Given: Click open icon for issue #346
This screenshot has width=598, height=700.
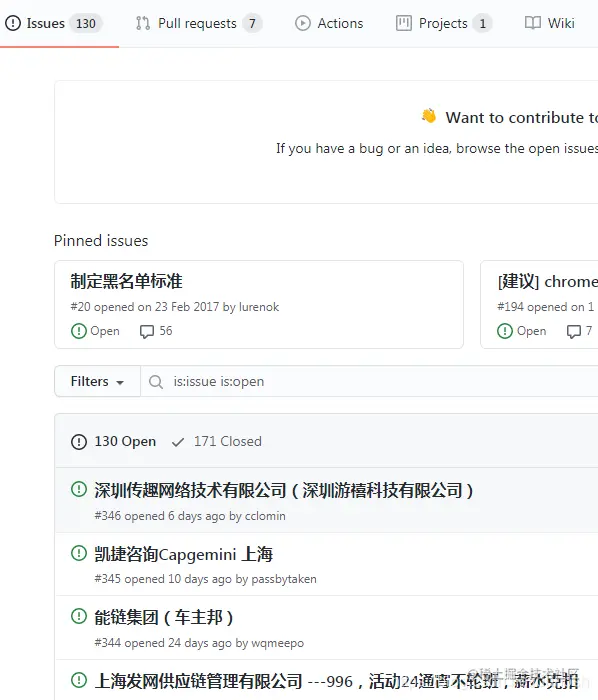Looking at the screenshot, I should click(x=79, y=489).
